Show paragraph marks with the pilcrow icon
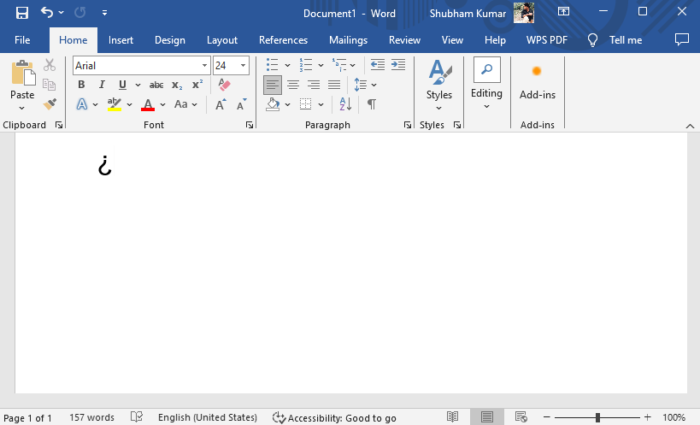The height and width of the screenshot is (425, 700). tap(371, 104)
